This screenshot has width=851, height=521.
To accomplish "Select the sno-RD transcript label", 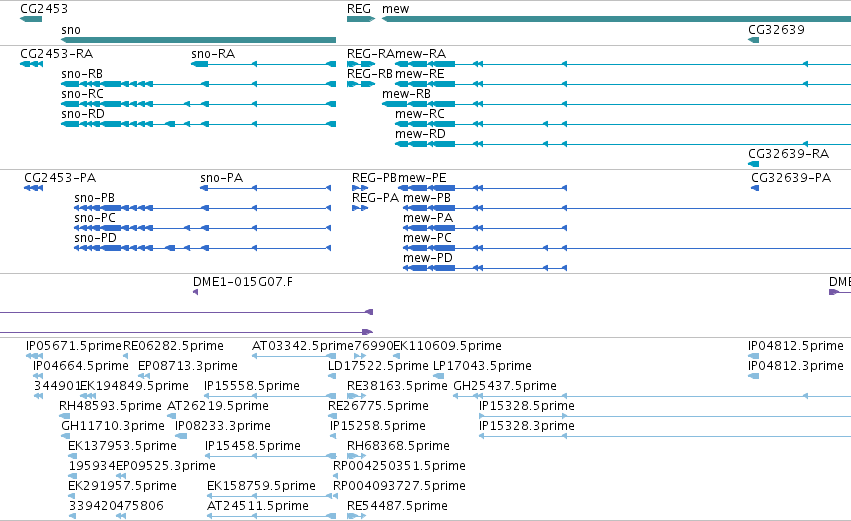I will tap(83, 114).
